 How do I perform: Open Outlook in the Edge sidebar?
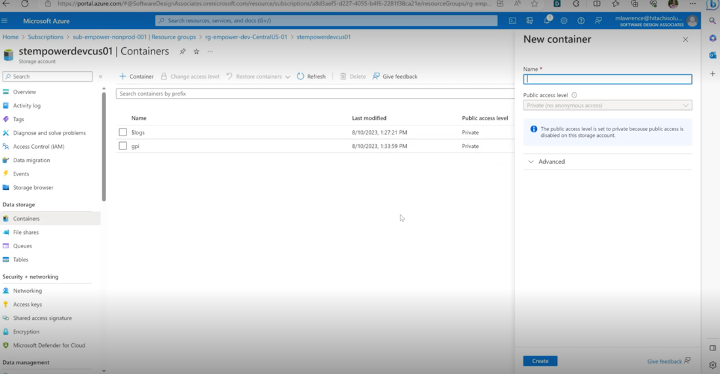pyautogui.click(x=712, y=55)
